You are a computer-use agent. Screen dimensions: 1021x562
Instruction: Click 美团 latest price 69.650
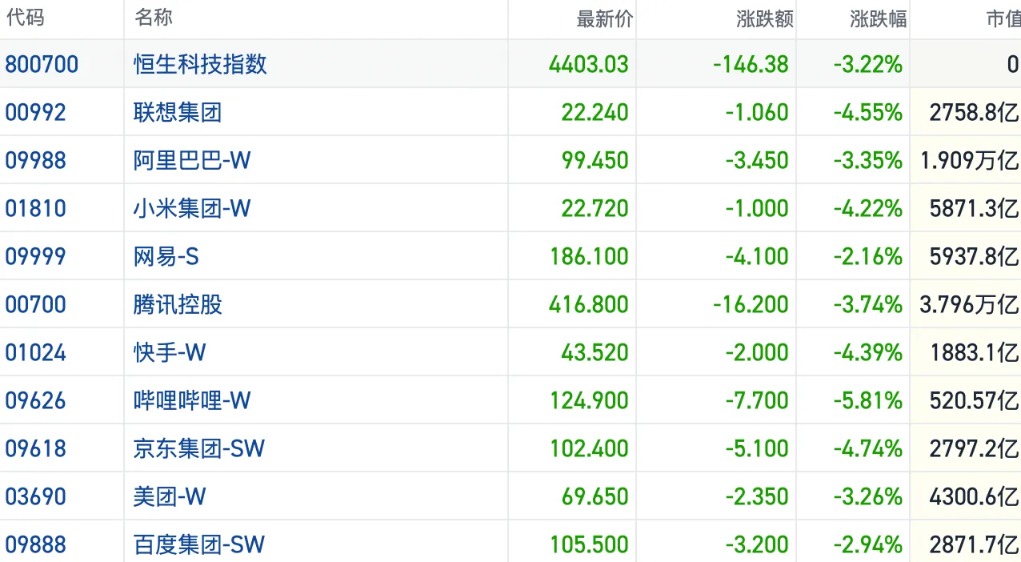(595, 497)
